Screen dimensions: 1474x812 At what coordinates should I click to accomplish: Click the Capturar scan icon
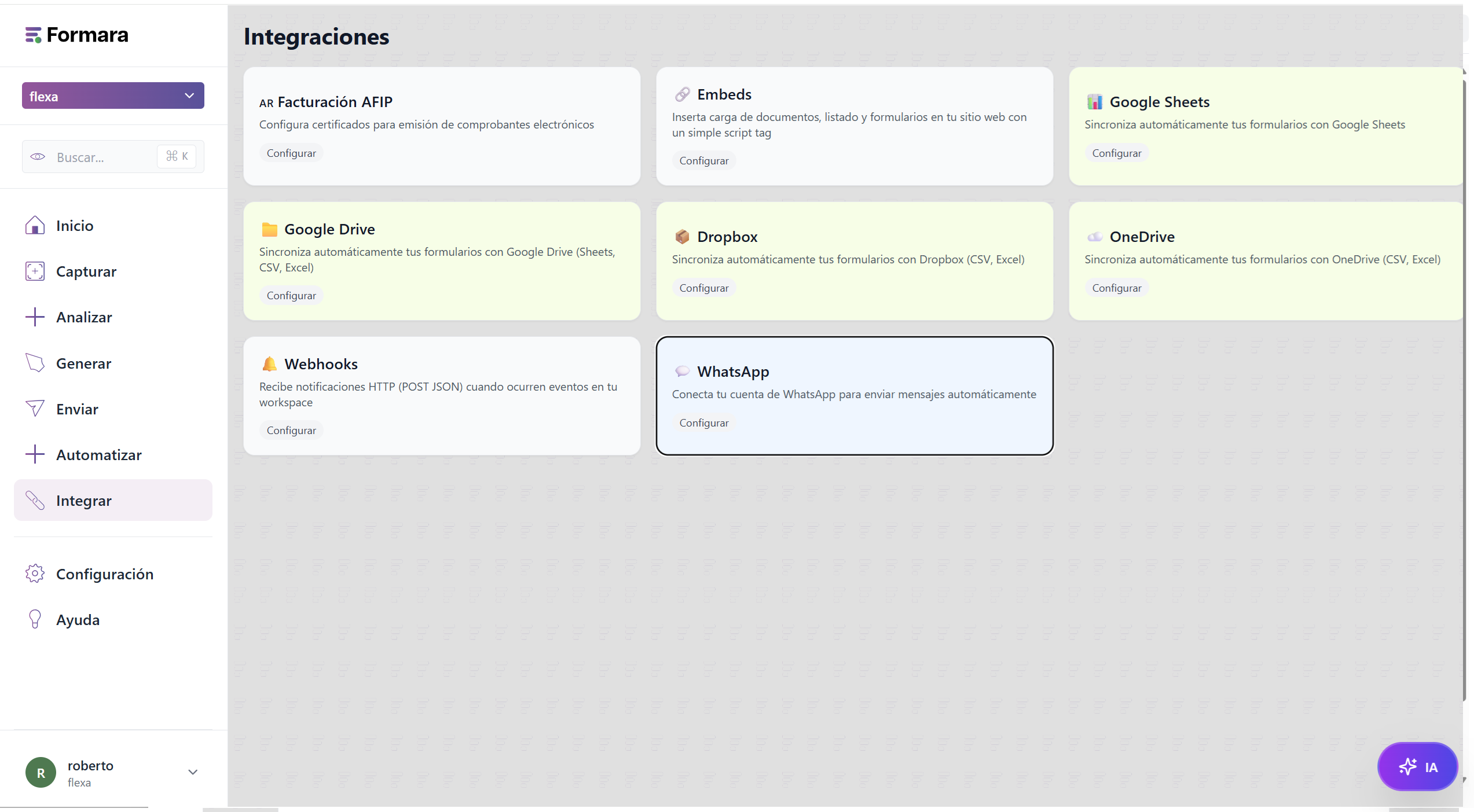(x=35, y=271)
